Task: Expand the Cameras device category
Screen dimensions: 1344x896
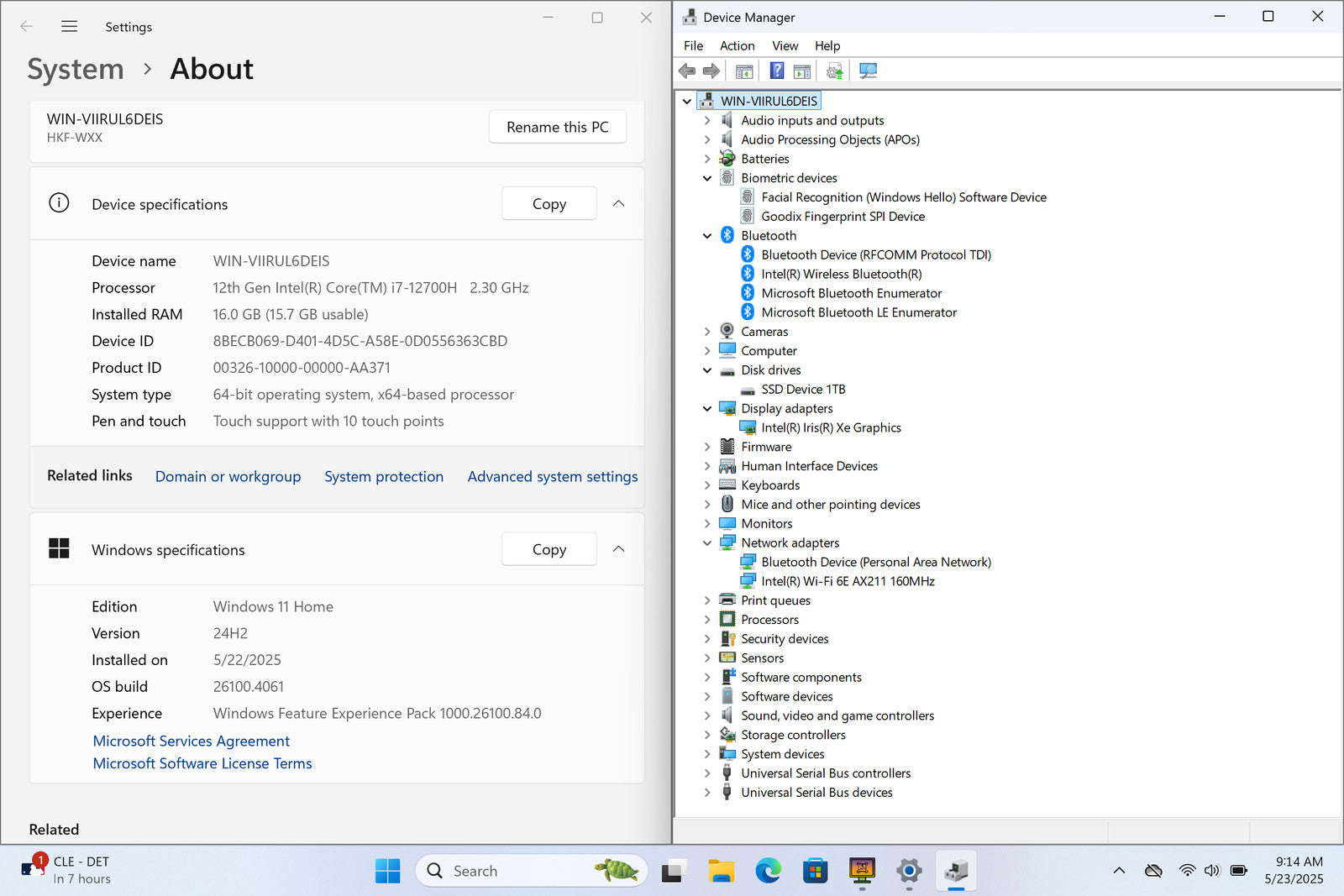Action: coord(707,332)
